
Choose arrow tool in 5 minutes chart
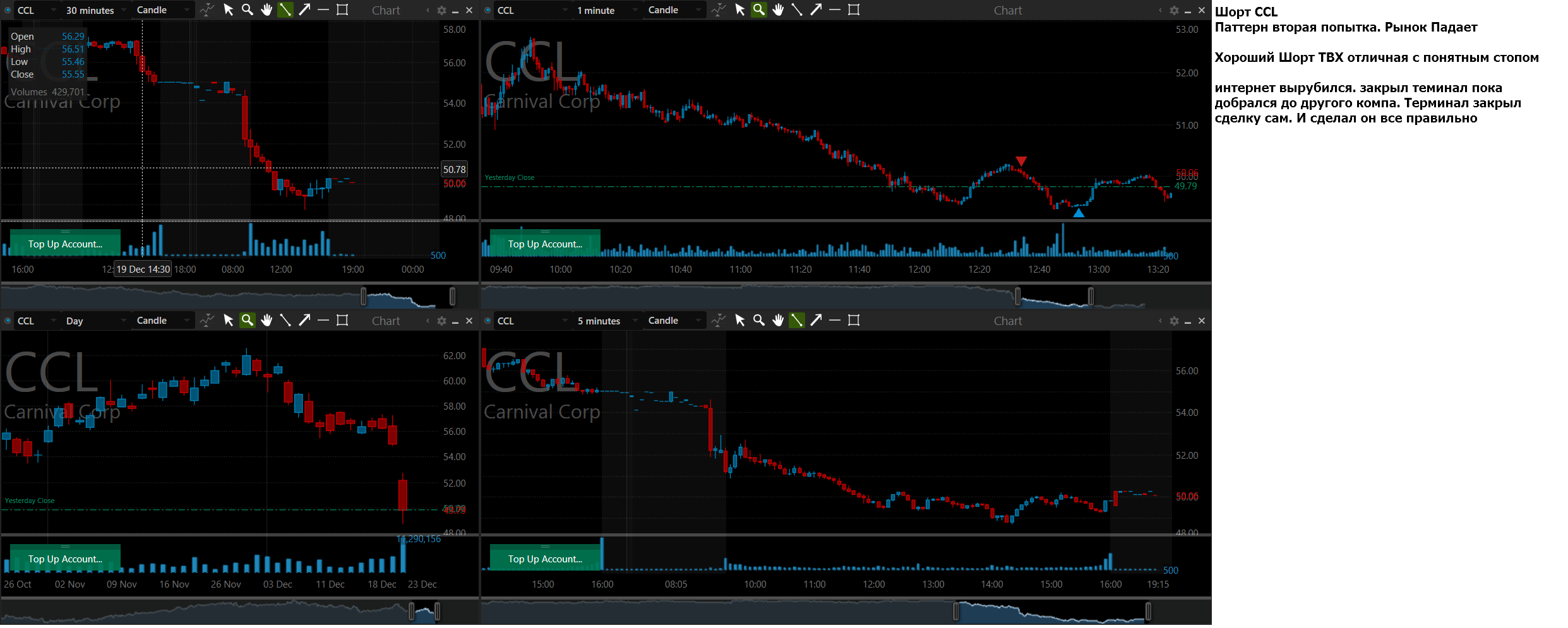(816, 321)
